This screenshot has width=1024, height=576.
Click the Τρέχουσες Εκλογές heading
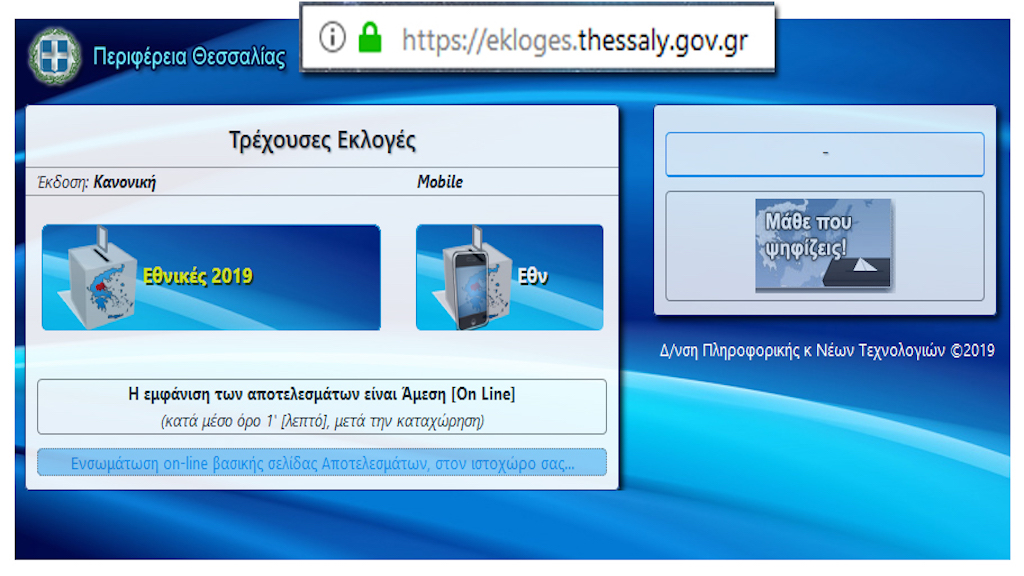click(322, 140)
